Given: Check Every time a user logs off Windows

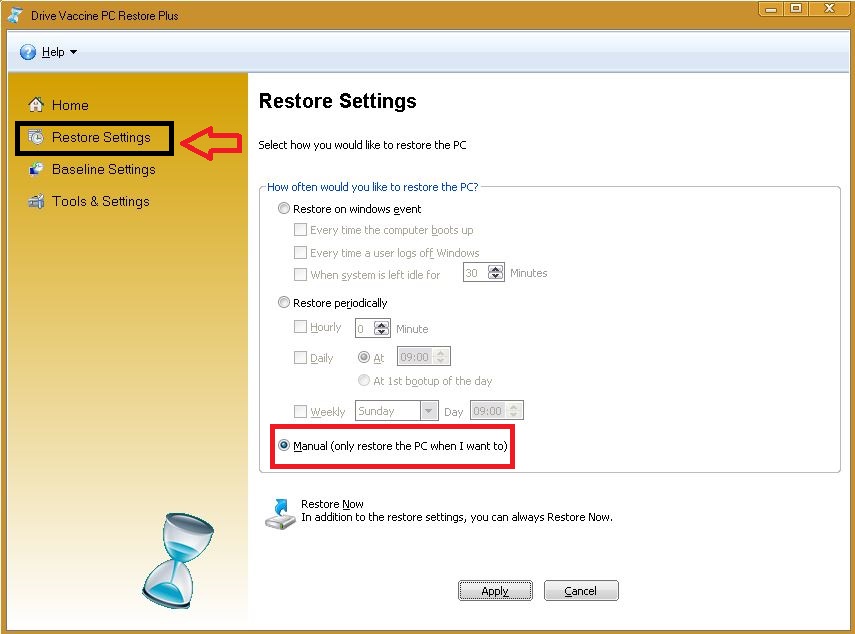Looking at the screenshot, I should point(300,252).
